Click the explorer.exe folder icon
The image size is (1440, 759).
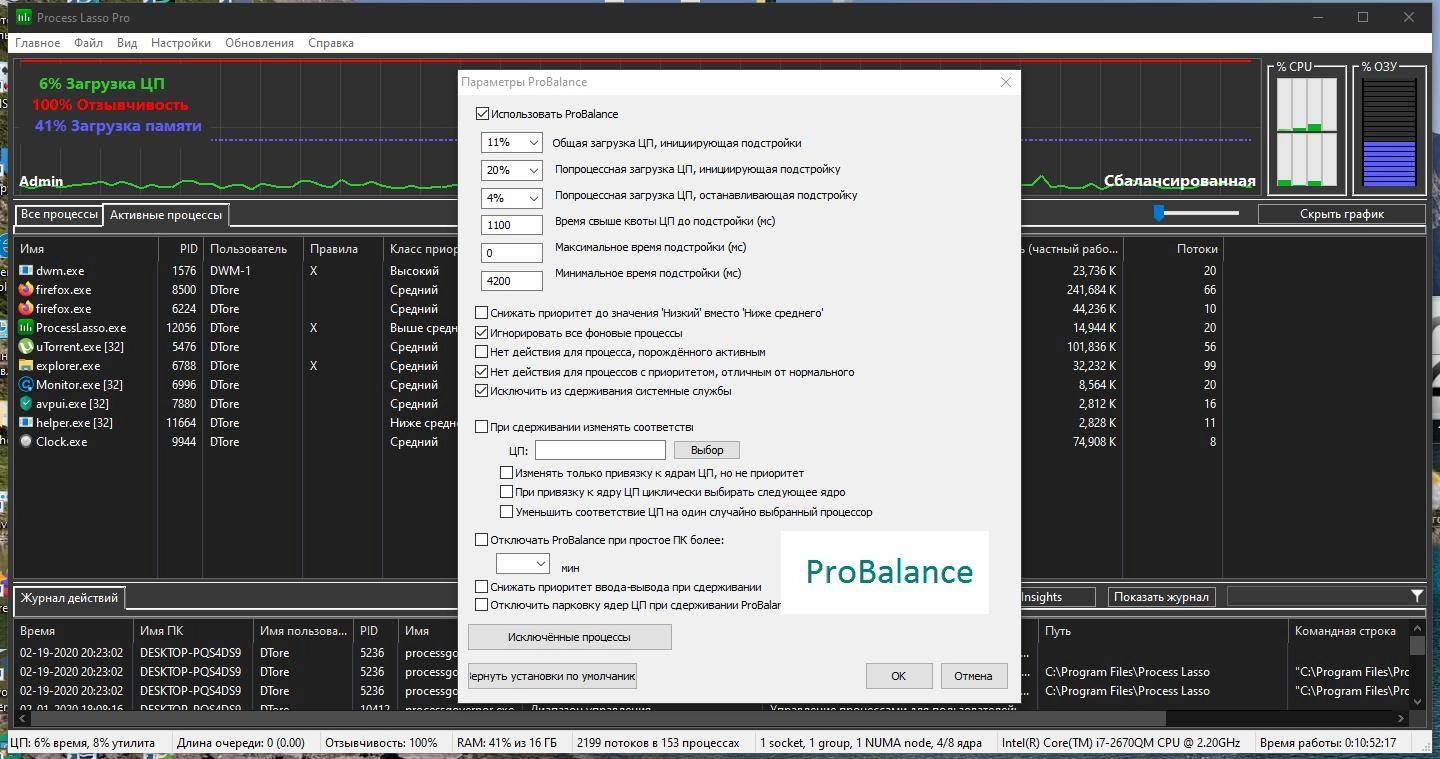tap(26, 365)
